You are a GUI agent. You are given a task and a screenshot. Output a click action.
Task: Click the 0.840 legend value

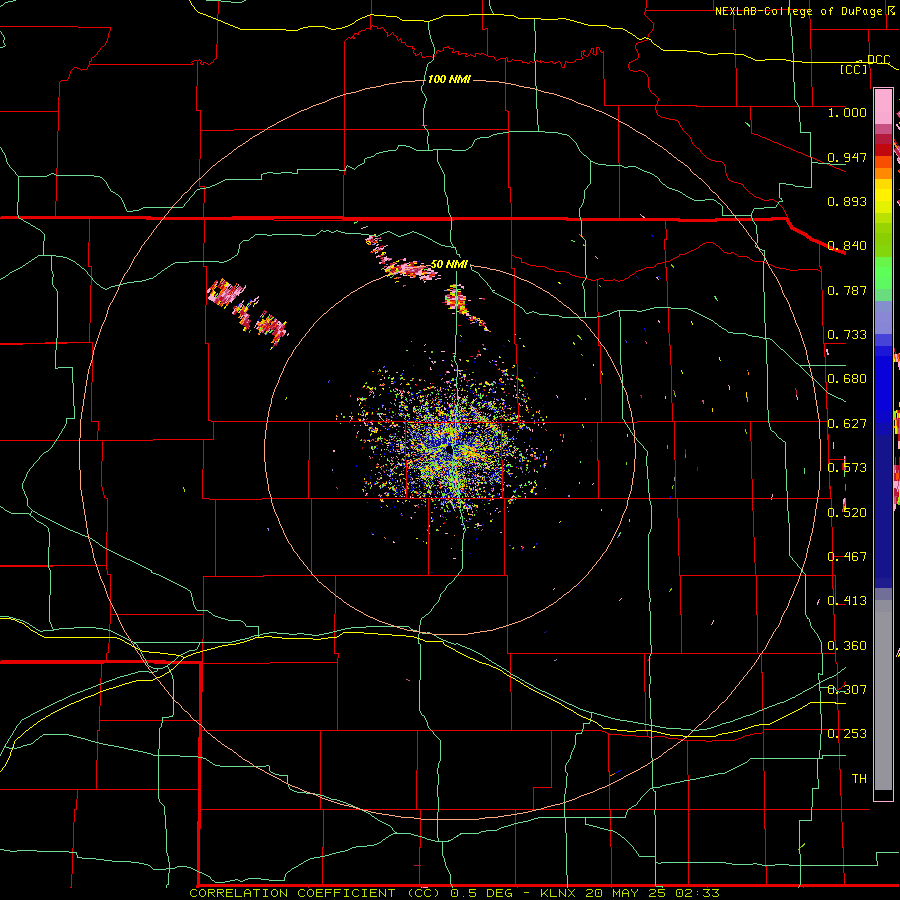847,246
